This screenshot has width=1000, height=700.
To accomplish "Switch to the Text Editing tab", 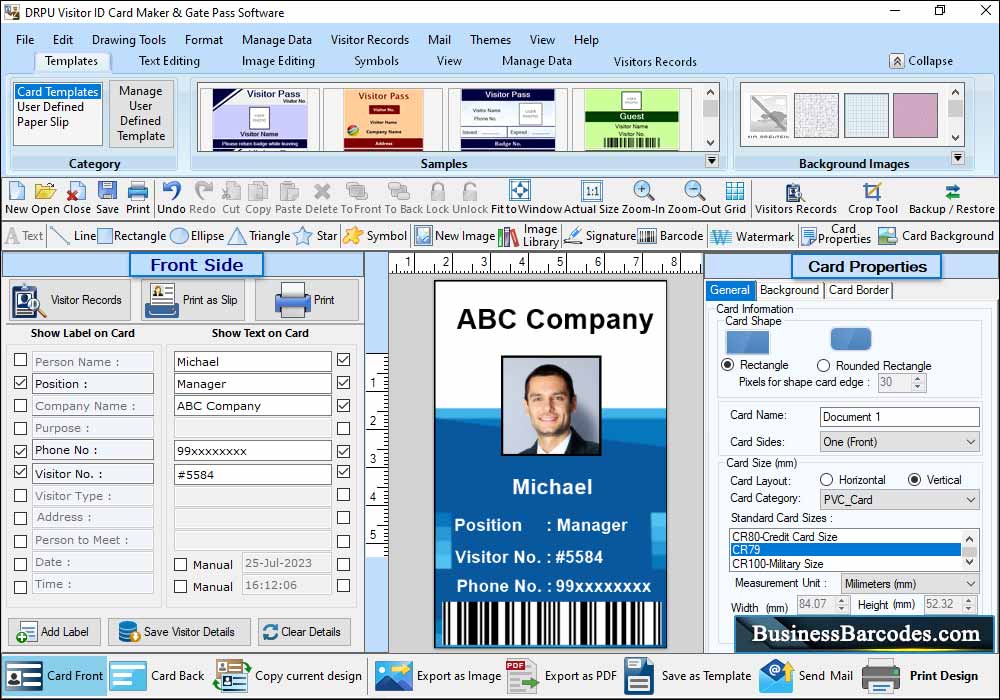I will point(169,61).
